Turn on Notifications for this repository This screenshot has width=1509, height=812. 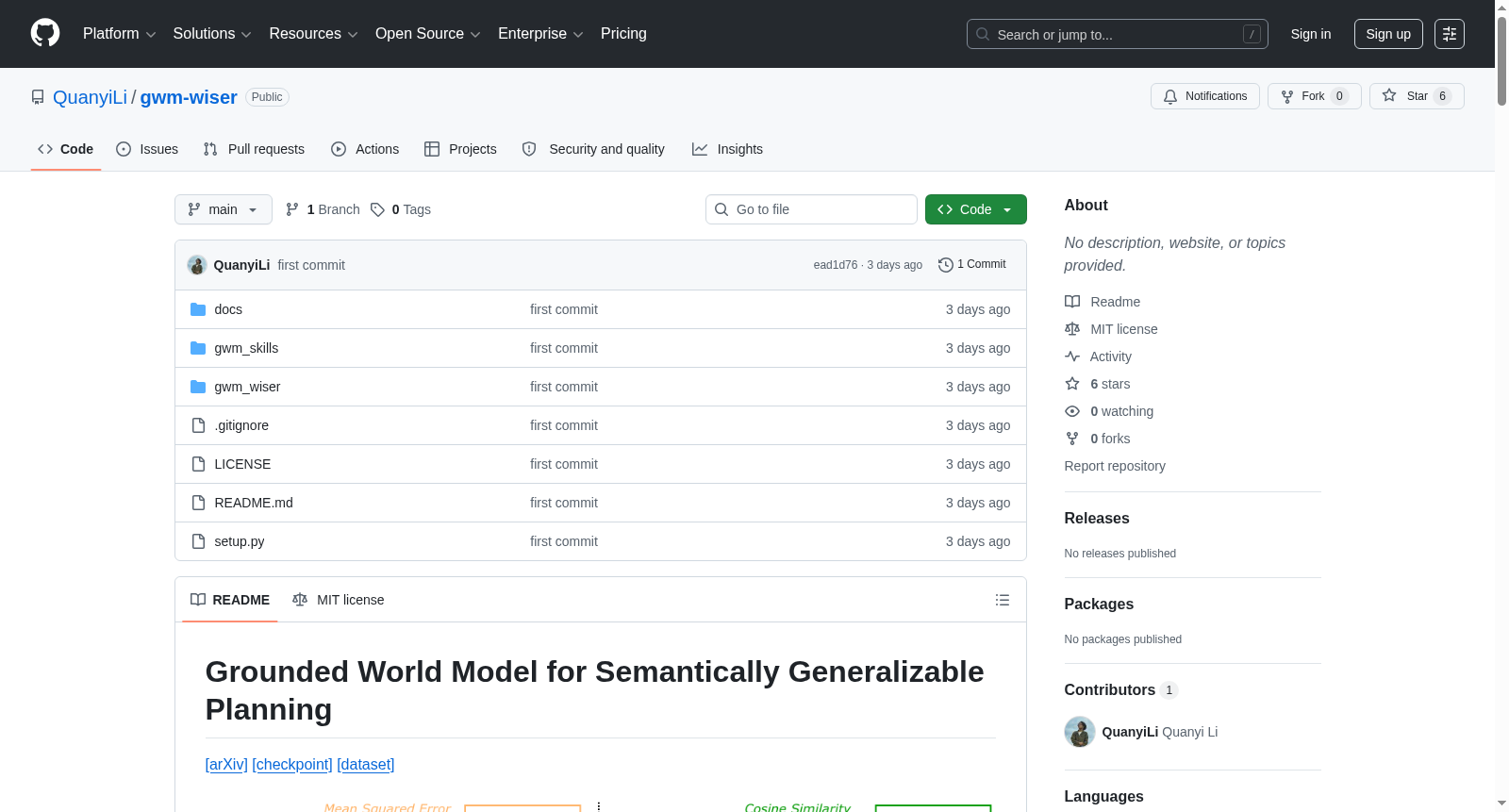click(1205, 96)
